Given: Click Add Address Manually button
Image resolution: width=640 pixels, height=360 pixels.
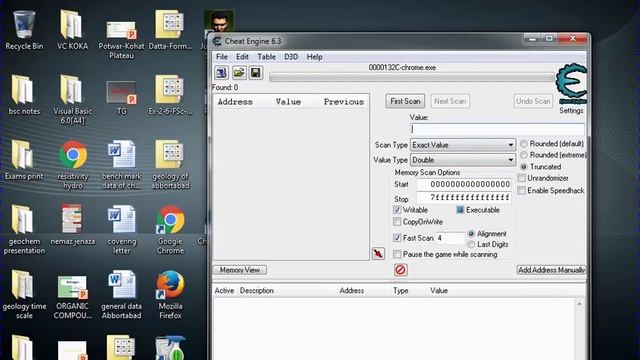Looking at the screenshot, I should tap(551, 270).
